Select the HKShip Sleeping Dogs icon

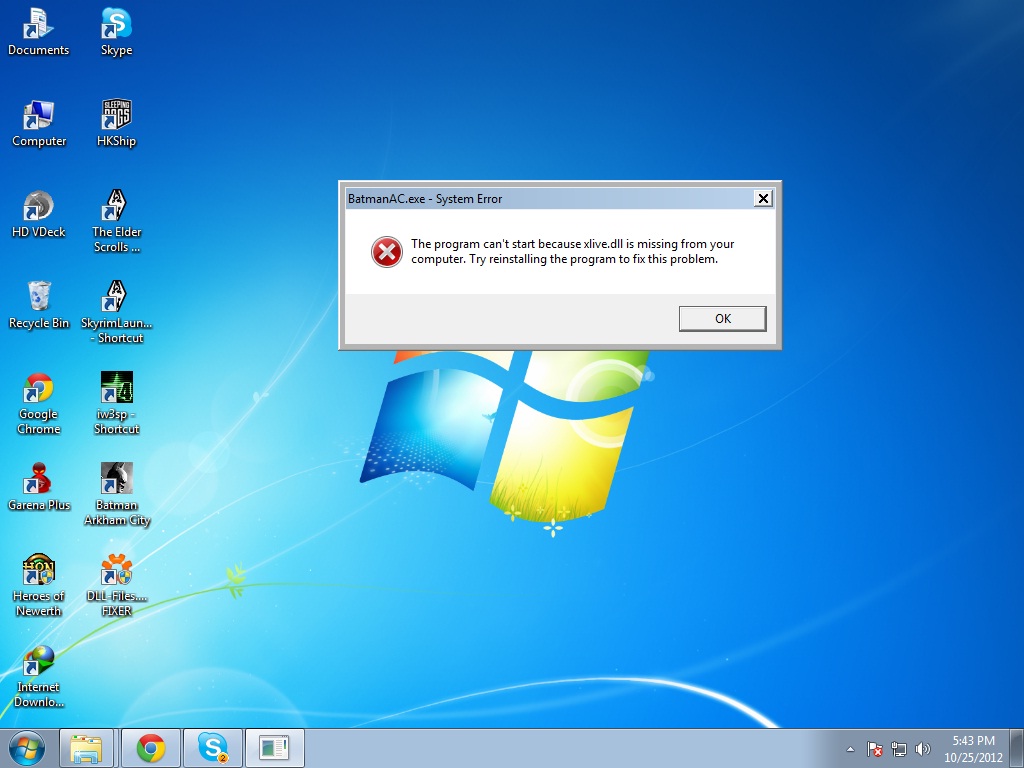pyautogui.click(x=117, y=115)
